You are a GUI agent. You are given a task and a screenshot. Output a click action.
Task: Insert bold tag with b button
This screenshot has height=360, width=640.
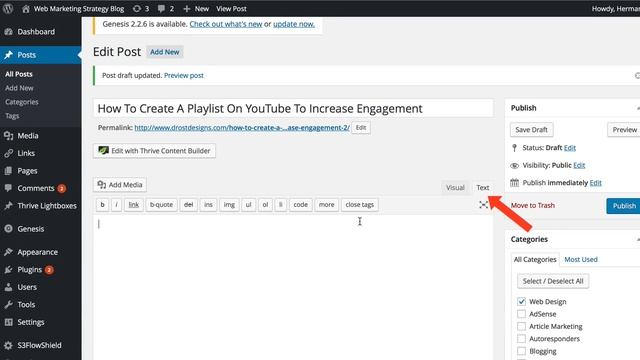tap(102, 205)
